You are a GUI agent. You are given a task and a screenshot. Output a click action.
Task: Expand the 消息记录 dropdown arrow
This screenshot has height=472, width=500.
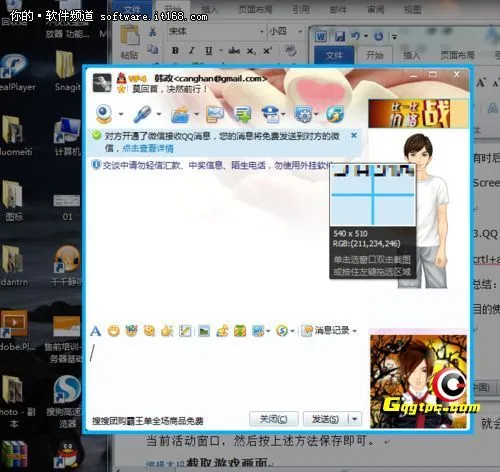[355, 331]
